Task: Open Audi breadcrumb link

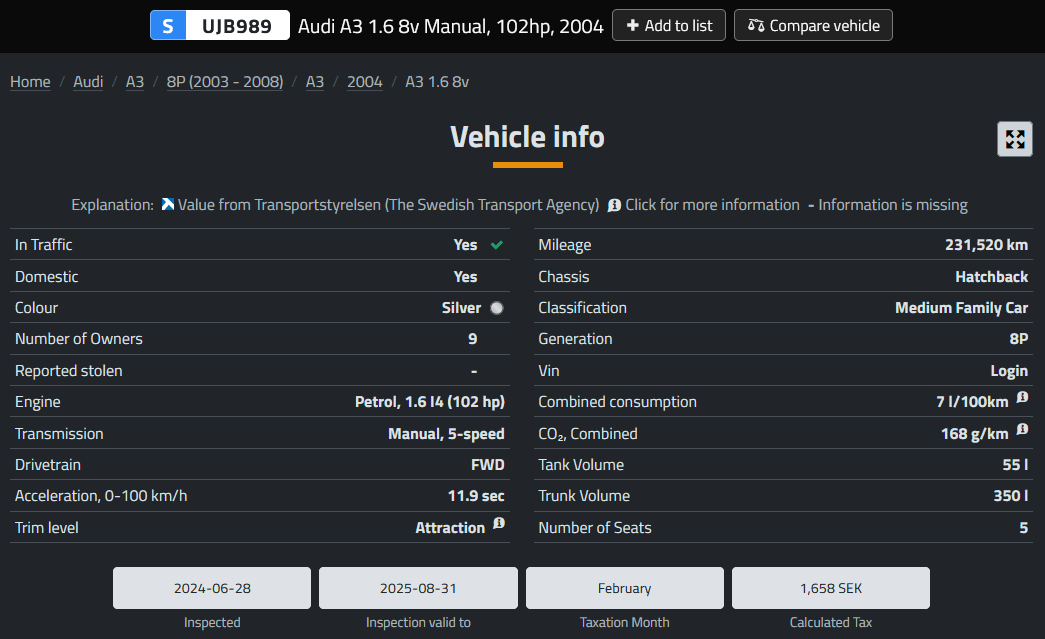Action: pos(88,81)
